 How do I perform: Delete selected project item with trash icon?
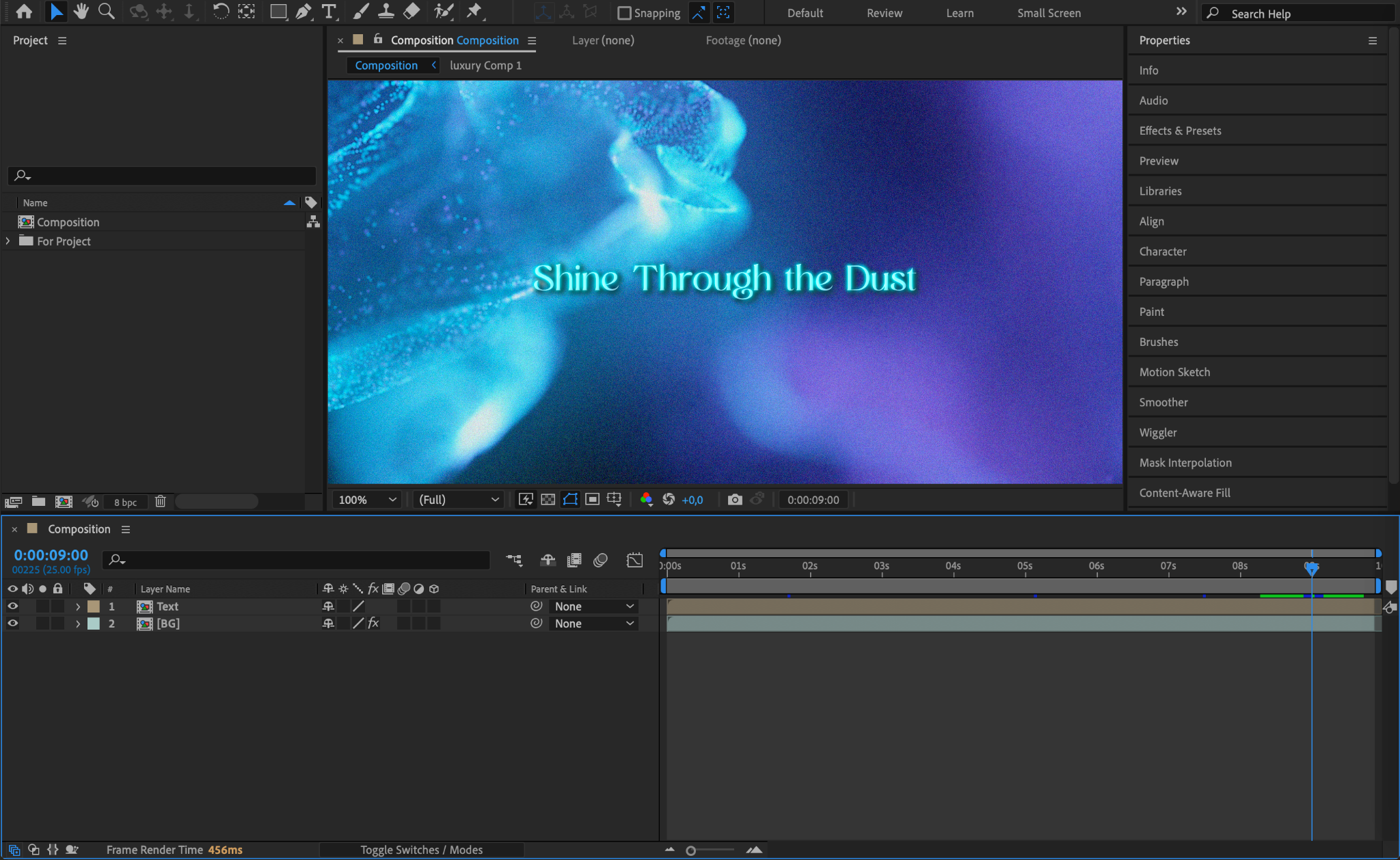(160, 502)
